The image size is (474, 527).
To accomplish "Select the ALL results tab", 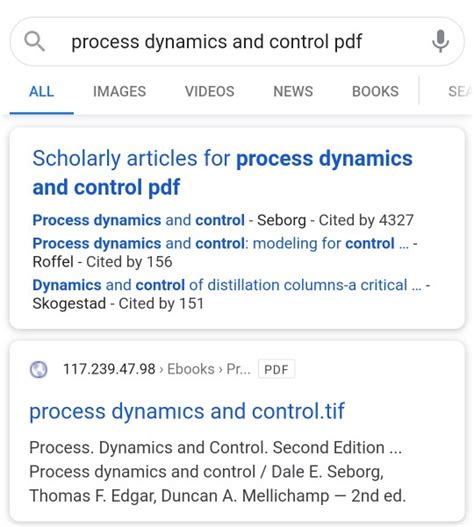I will tap(41, 91).
